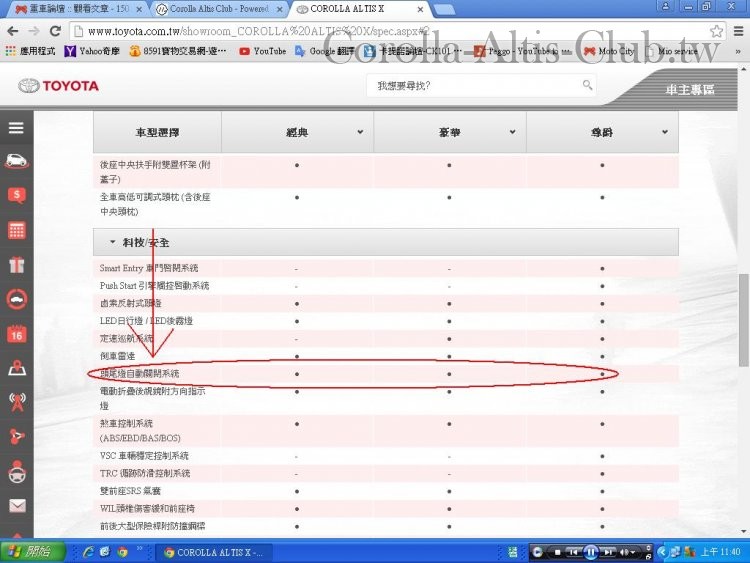Click the TRC row label

145,474
